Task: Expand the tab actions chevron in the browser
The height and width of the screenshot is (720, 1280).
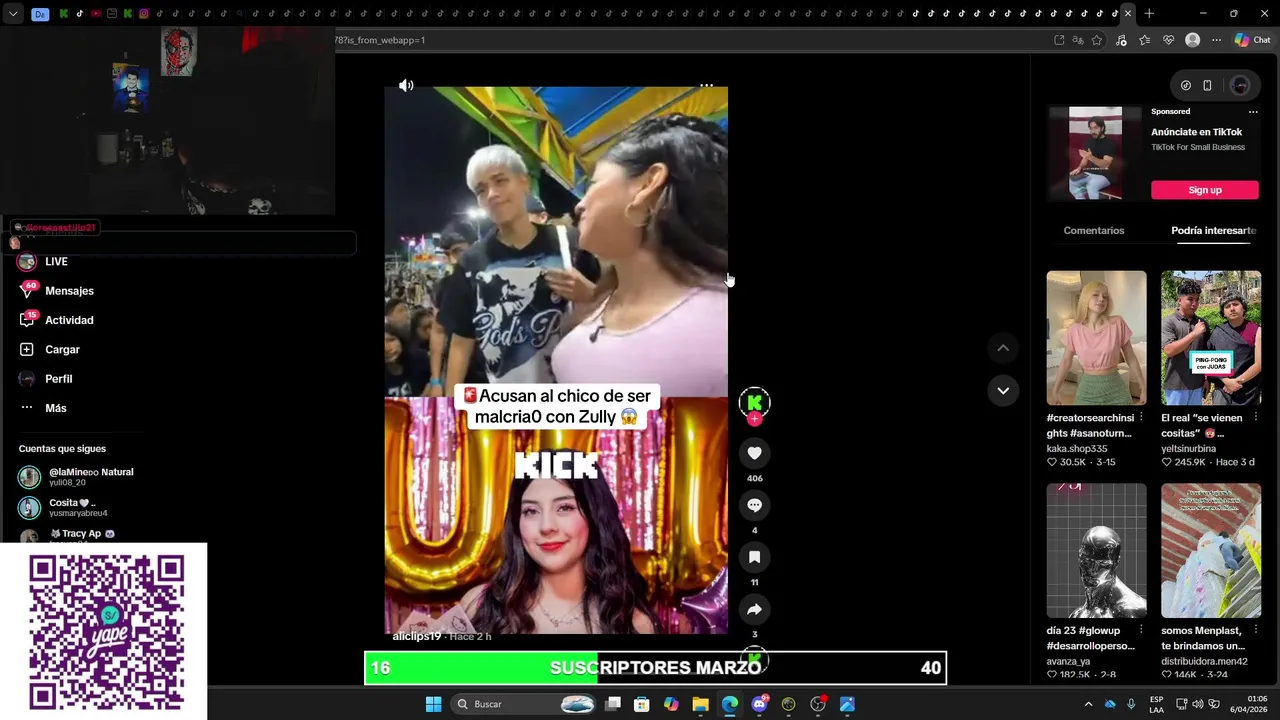Action: (14, 14)
